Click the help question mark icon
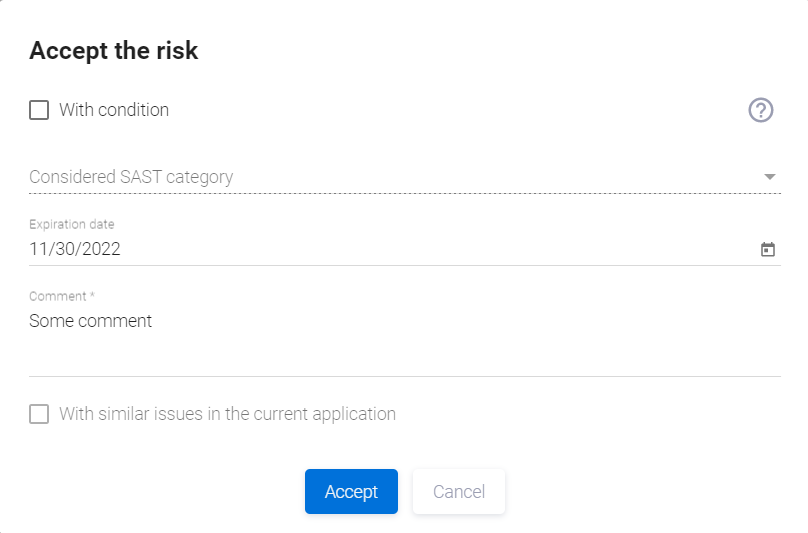808x533 pixels. [x=761, y=110]
